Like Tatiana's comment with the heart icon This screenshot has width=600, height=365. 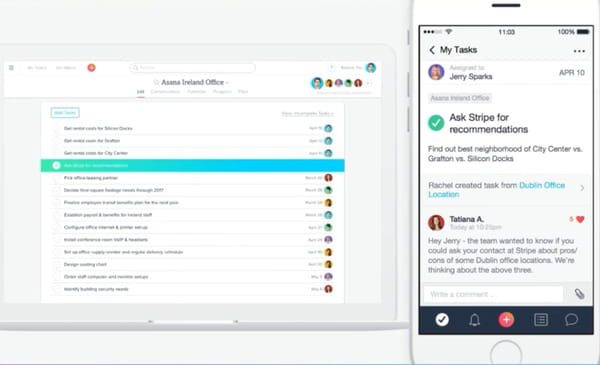click(x=580, y=219)
